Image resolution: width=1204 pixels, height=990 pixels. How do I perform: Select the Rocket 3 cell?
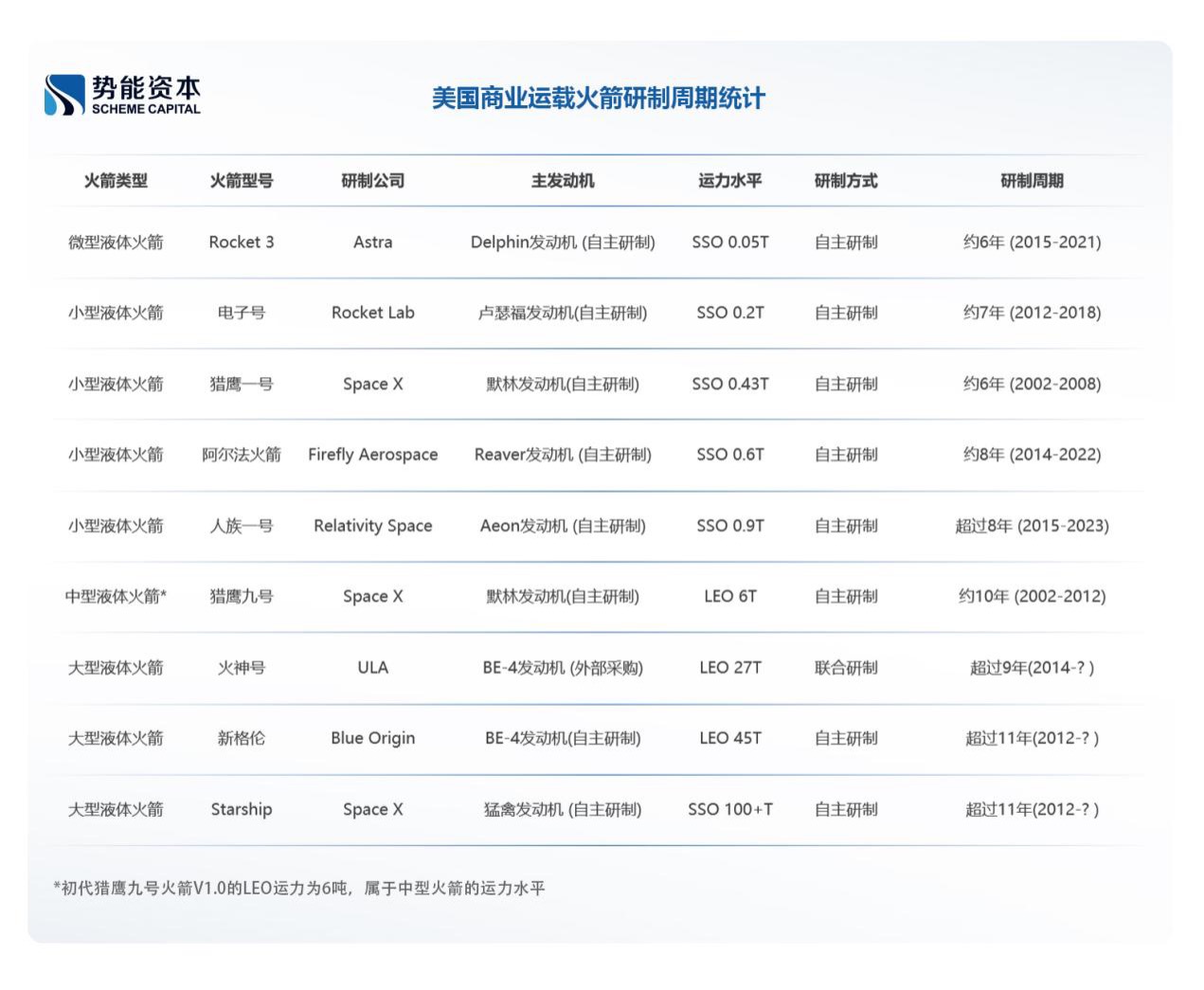(x=242, y=243)
